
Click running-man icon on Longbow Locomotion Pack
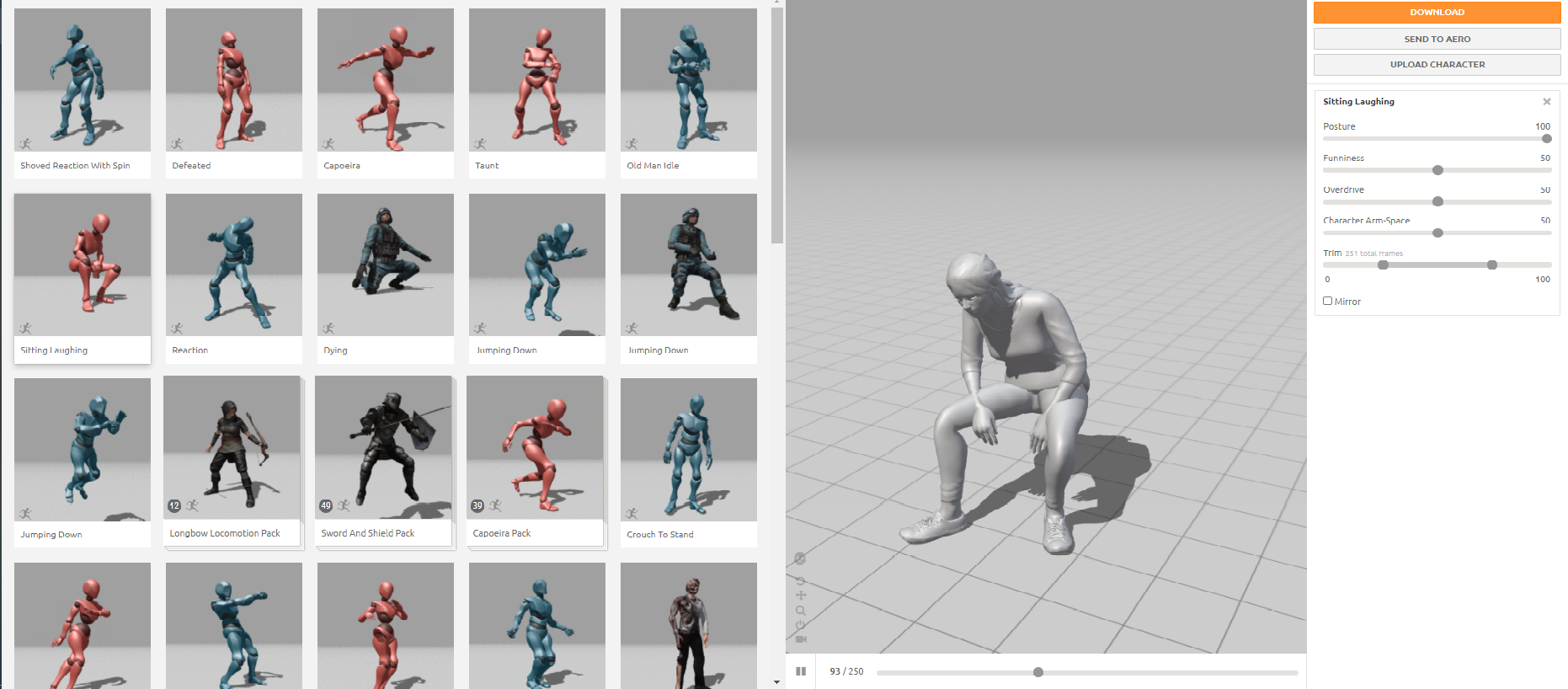click(x=192, y=505)
